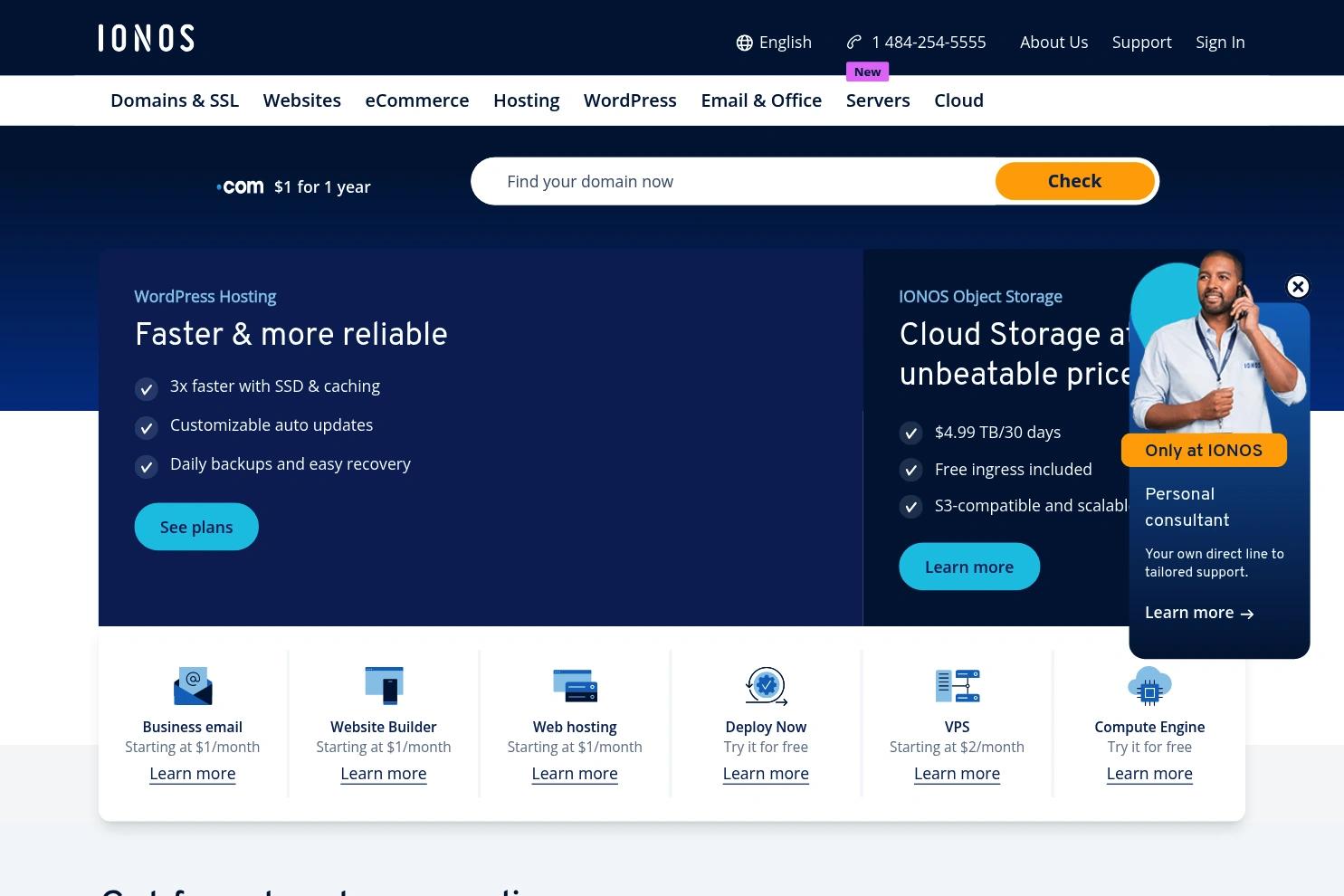Open the Websites menu
This screenshot has width=1344, height=896.
(x=302, y=100)
